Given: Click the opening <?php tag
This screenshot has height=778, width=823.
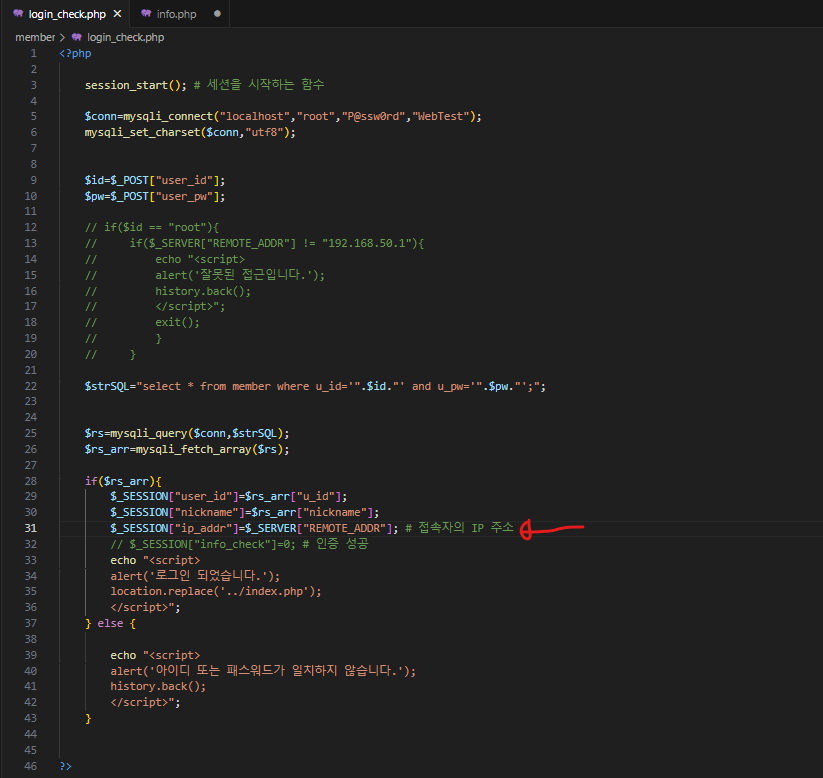Looking at the screenshot, I should tap(75, 54).
